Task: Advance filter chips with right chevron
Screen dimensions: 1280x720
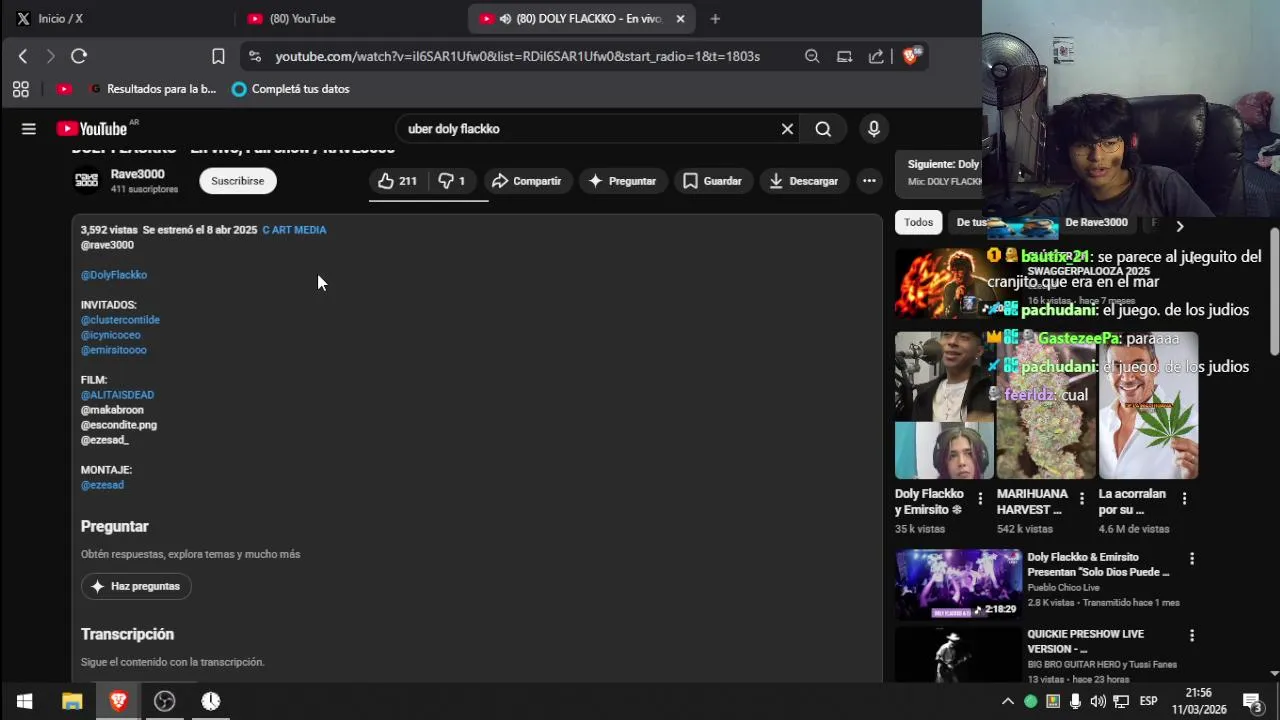Action: point(1179,226)
